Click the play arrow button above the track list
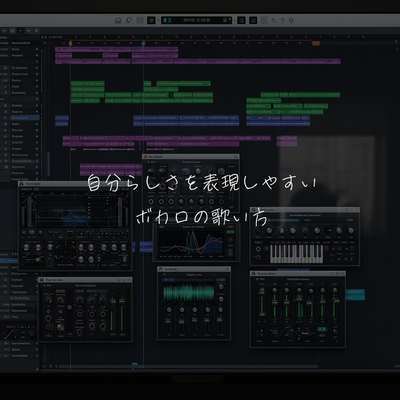The height and width of the screenshot is (400, 400). [x=20, y=31]
